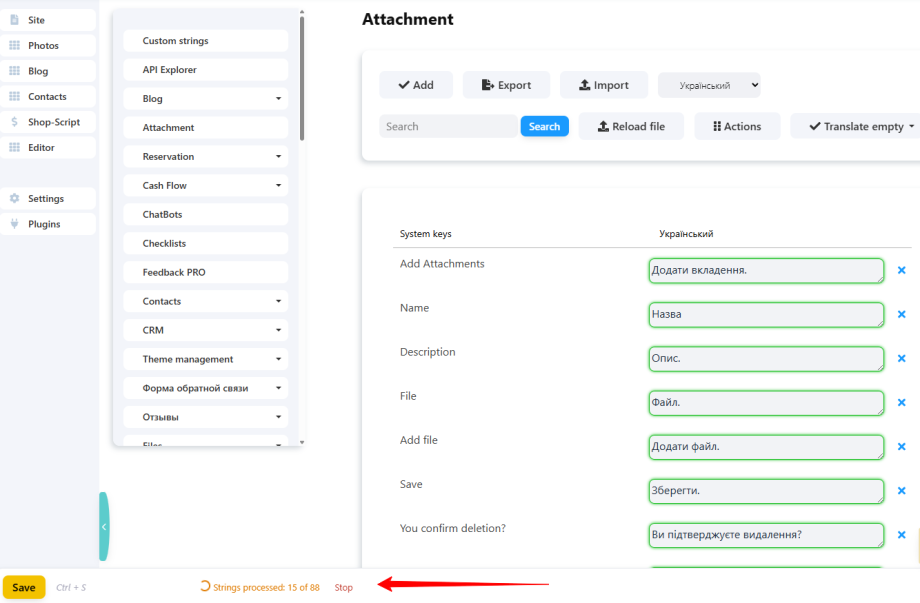920x603 pixels.
Task: Click the blue Search button
Action: pyautogui.click(x=544, y=126)
